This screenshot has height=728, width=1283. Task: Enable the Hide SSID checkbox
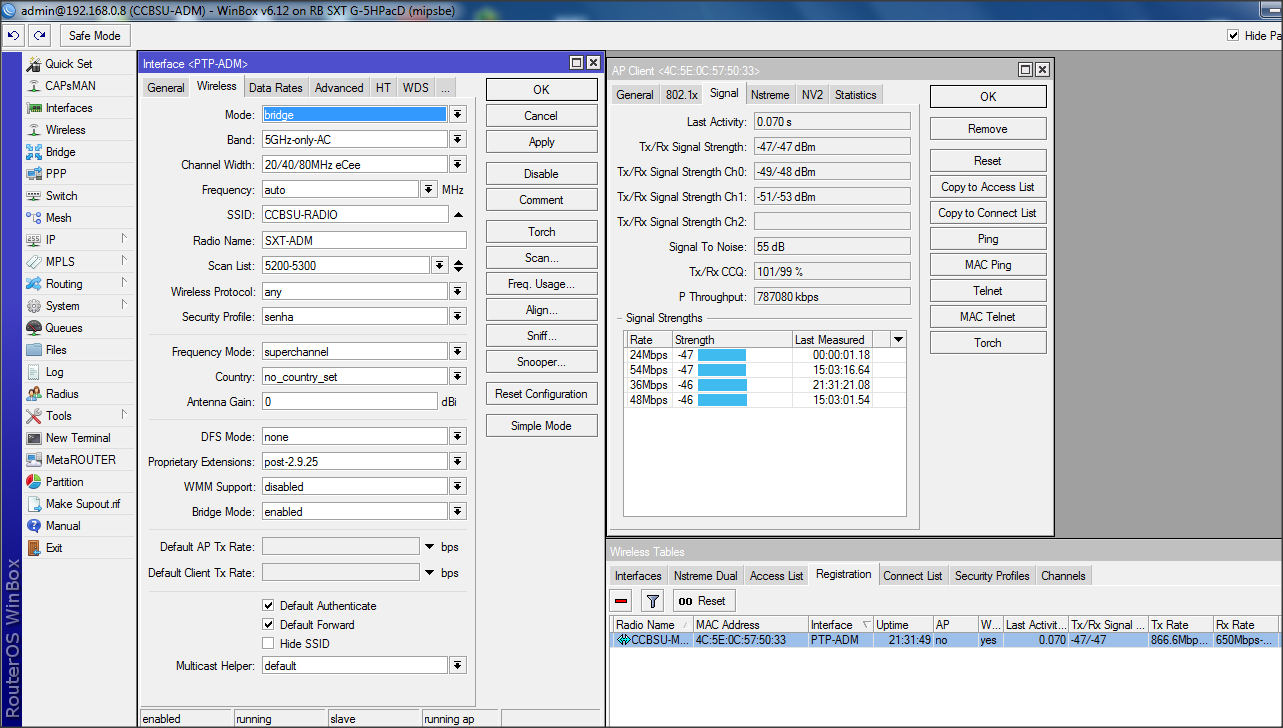tap(268, 644)
